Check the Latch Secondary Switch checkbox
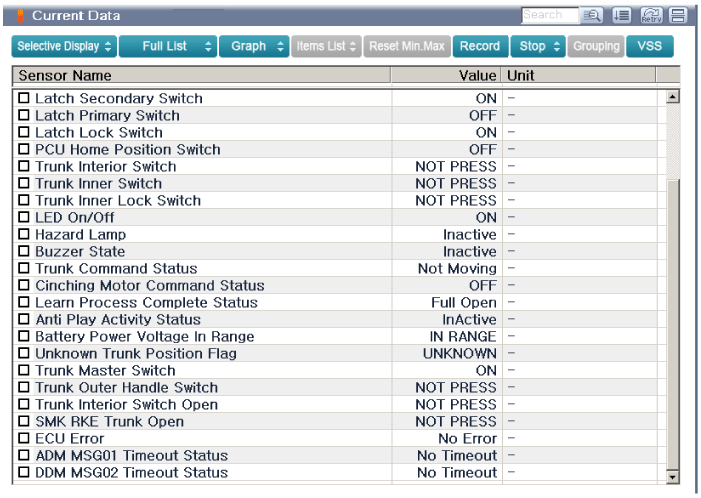Image resolution: width=701 pixels, height=498 pixels. [24, 99]
